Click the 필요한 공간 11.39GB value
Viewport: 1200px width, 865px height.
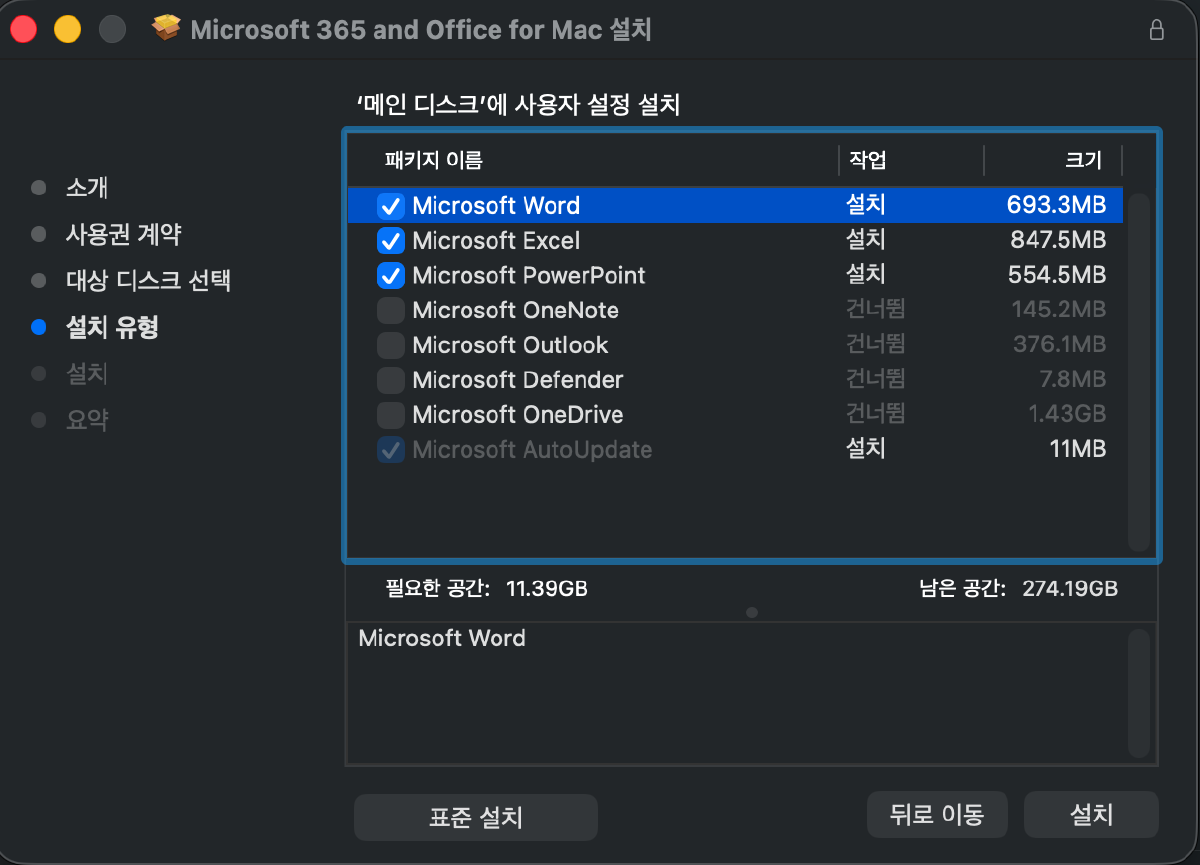547,588
